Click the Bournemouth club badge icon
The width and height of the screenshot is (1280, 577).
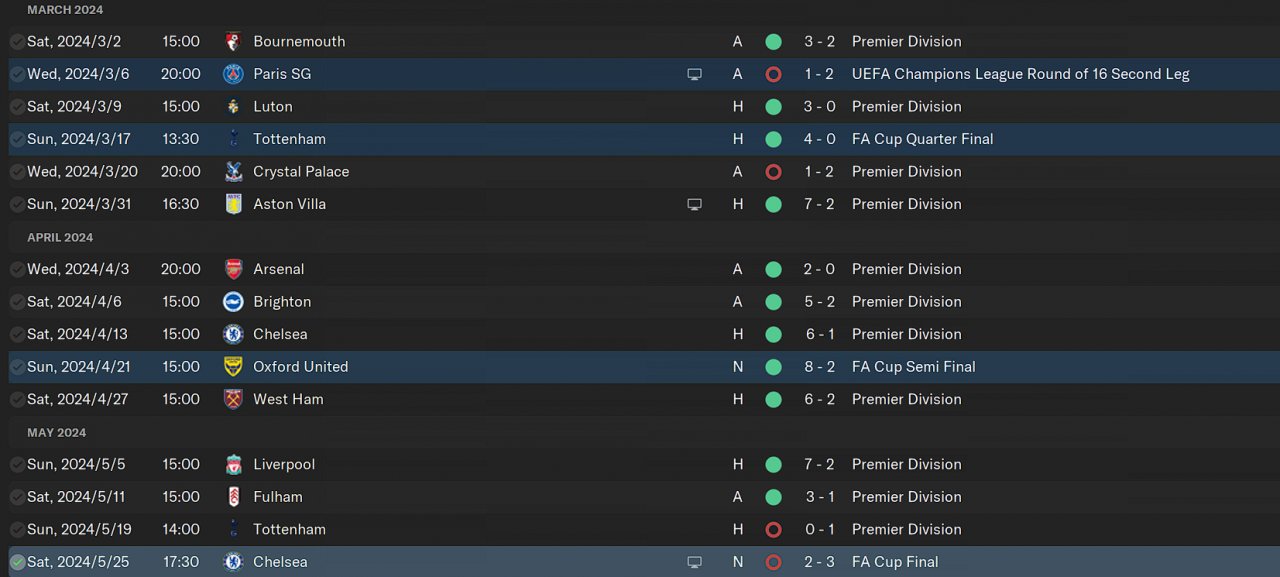tap(233, 42)
